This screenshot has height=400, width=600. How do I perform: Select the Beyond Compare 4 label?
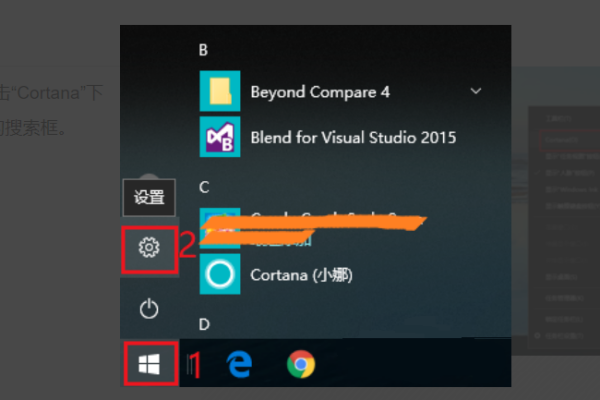(x=320, y=92)
